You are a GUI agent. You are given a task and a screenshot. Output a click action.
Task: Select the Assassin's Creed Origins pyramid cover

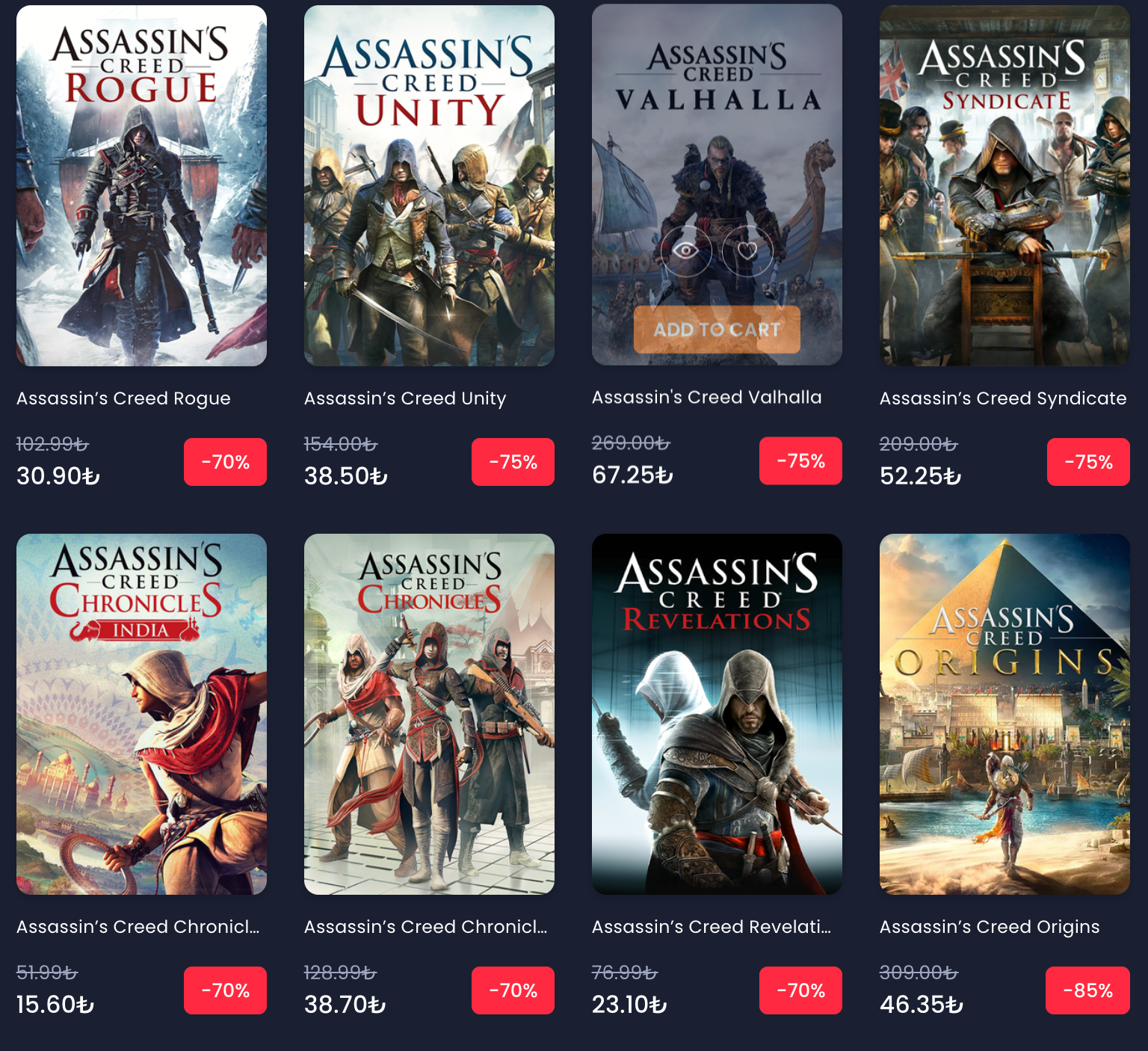[x=1004, y=714]
